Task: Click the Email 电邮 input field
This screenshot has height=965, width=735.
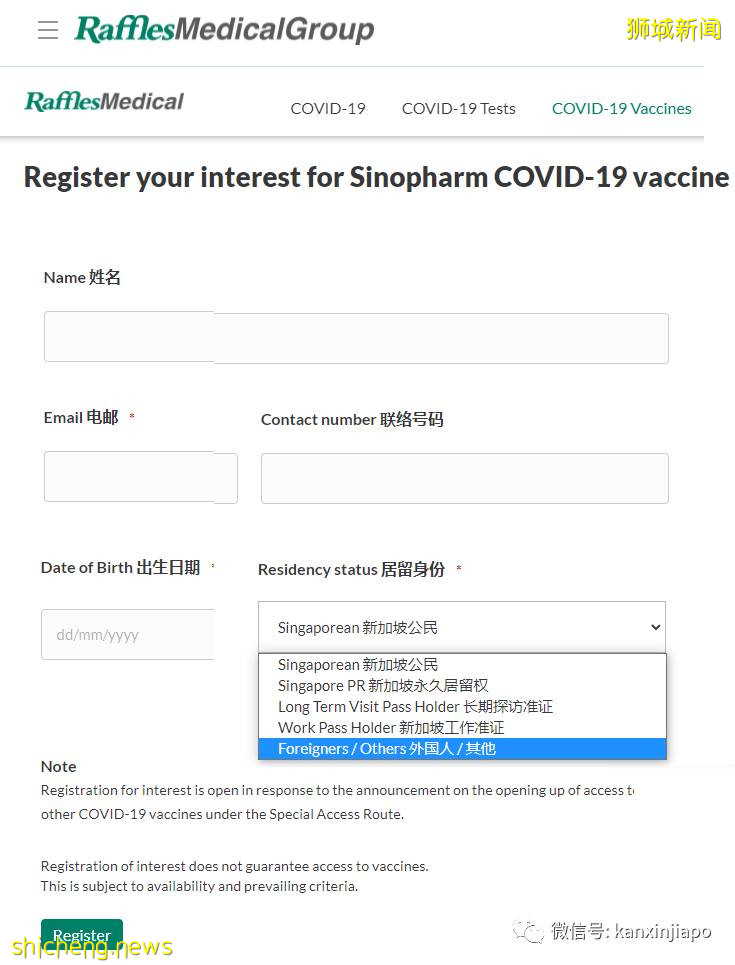Action: point(140,478)
